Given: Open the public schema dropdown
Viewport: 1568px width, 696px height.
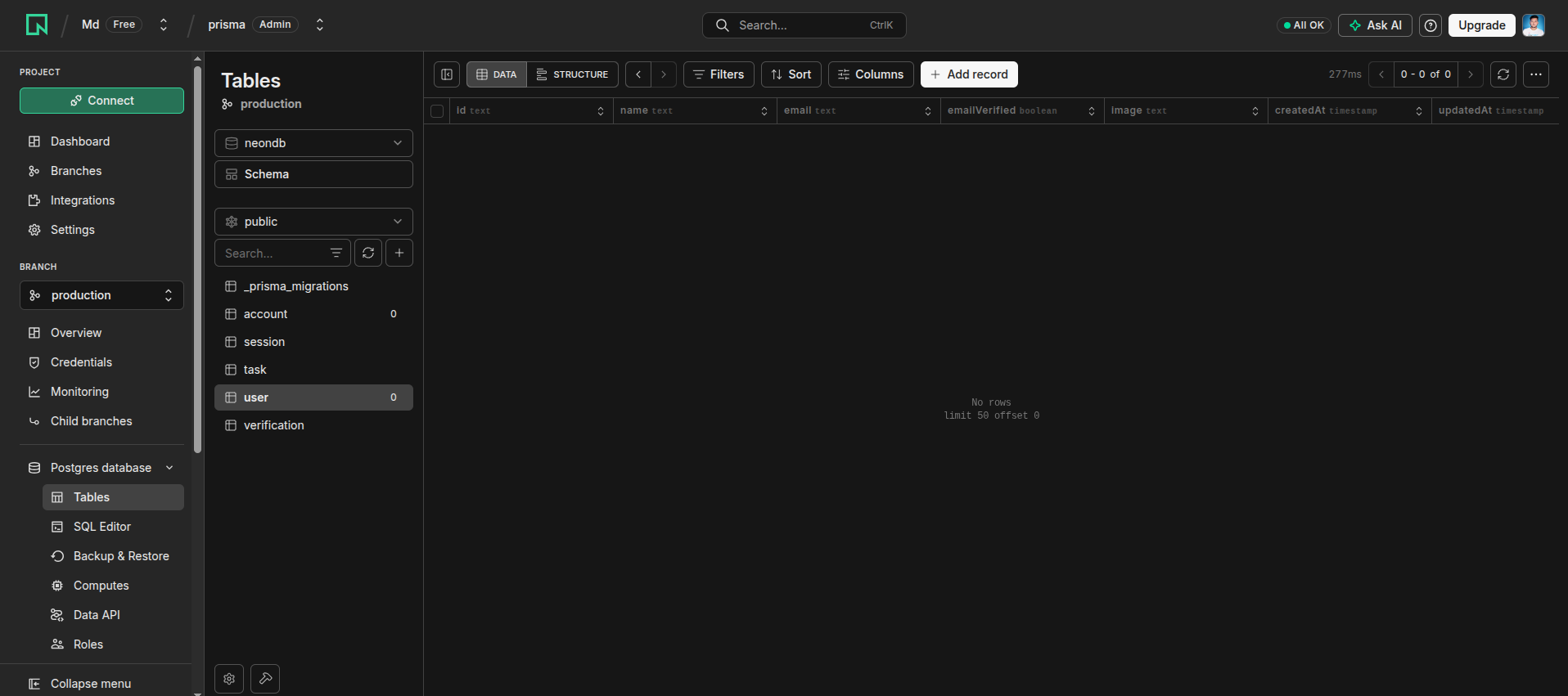Looking at the screenshot, I should pyautogui.click(x=313, y=222).
